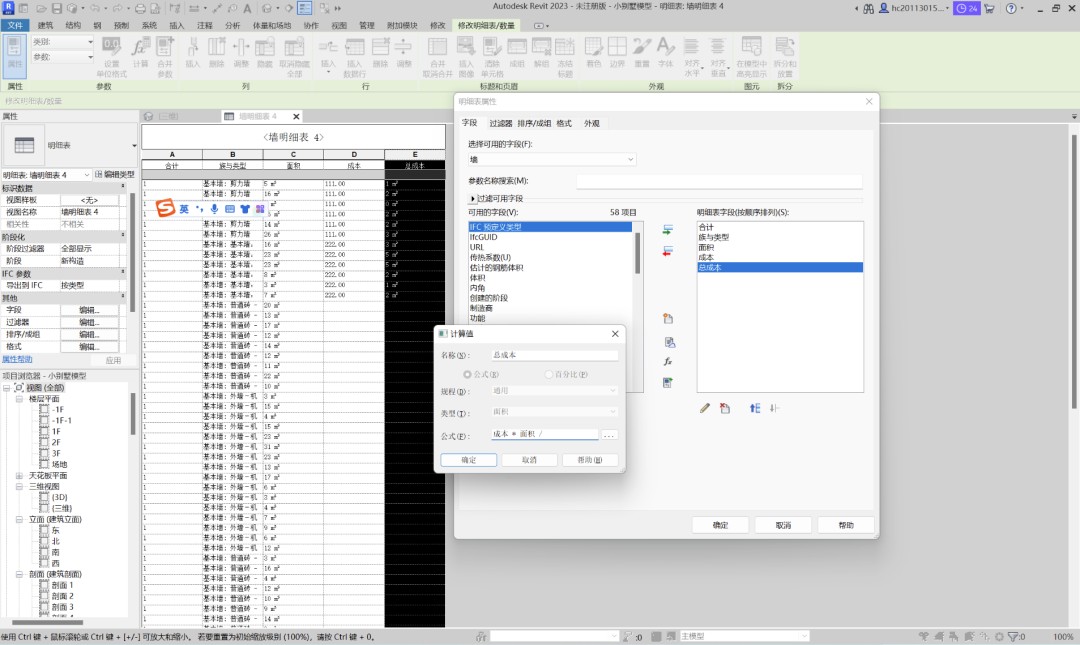Collapse the 立面 (建筑立面) tree node
This screenshot has height=645, width=1080.
19,519
